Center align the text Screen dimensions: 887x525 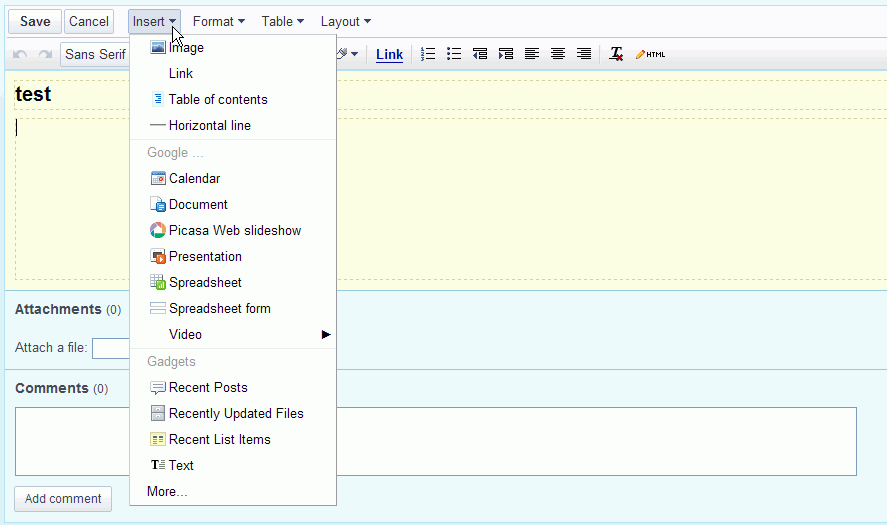[x=558, y=54]
